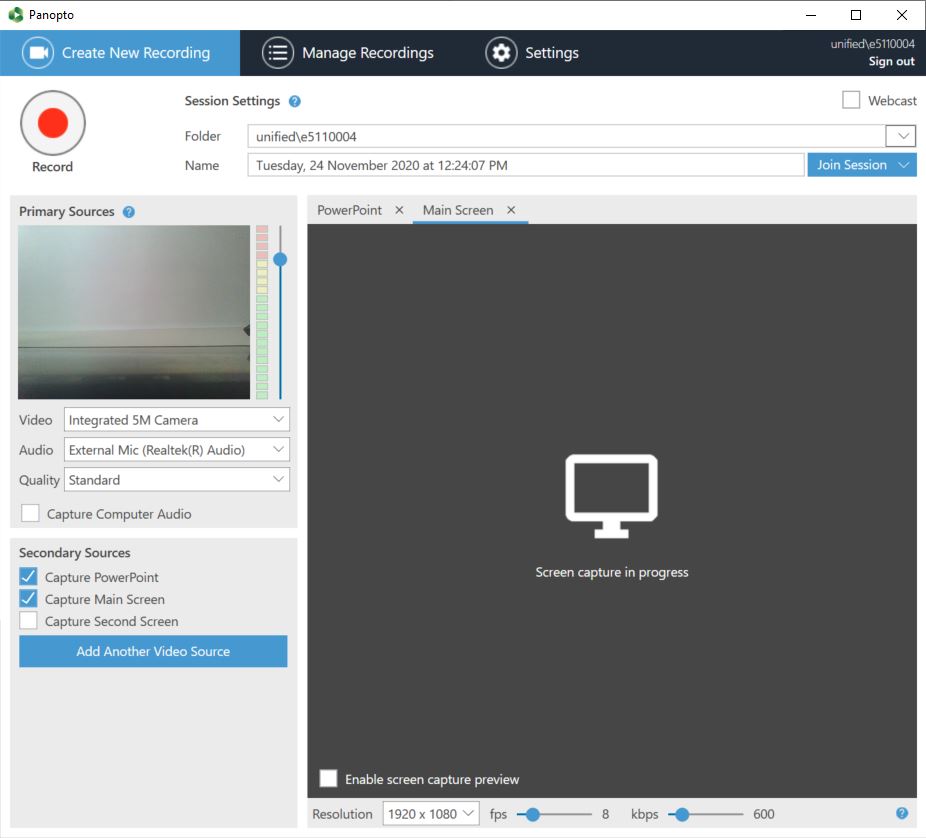The image size is (926, 838).
Task: Click the fps value 8
Action: tap(605, 814)
